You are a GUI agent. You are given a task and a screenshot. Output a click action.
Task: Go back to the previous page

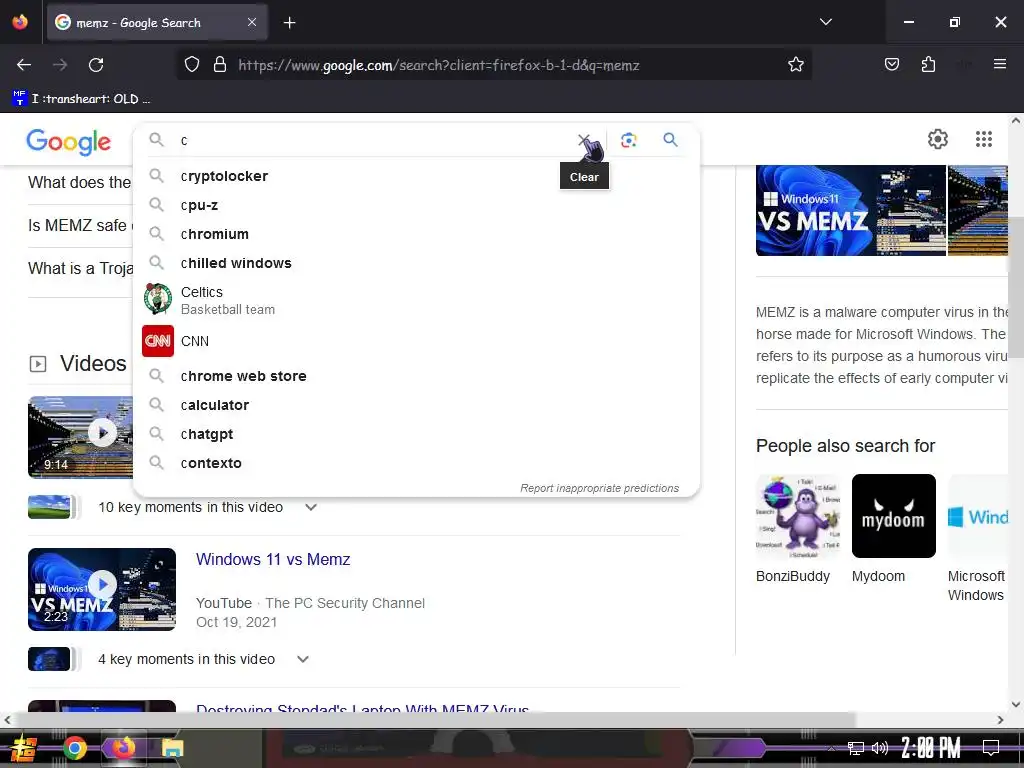coord(24,65)
